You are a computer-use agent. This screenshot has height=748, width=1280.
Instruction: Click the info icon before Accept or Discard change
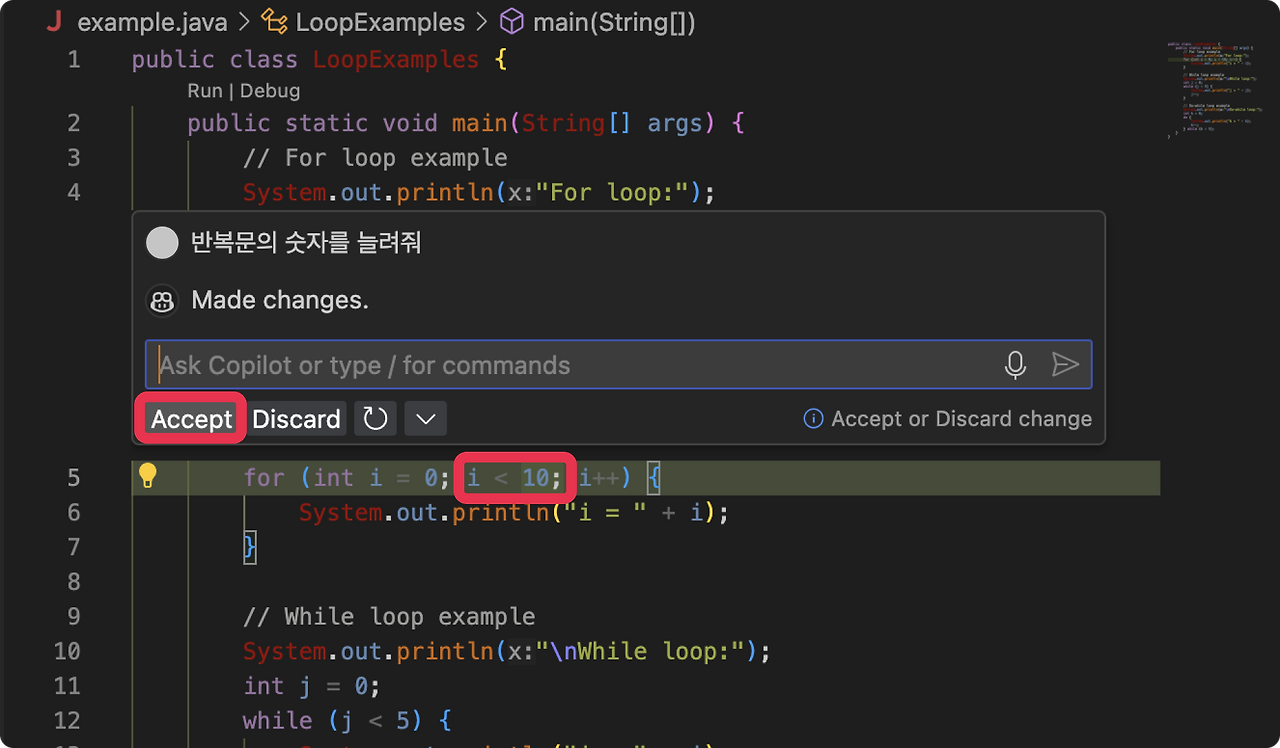[x=812, y=419]
